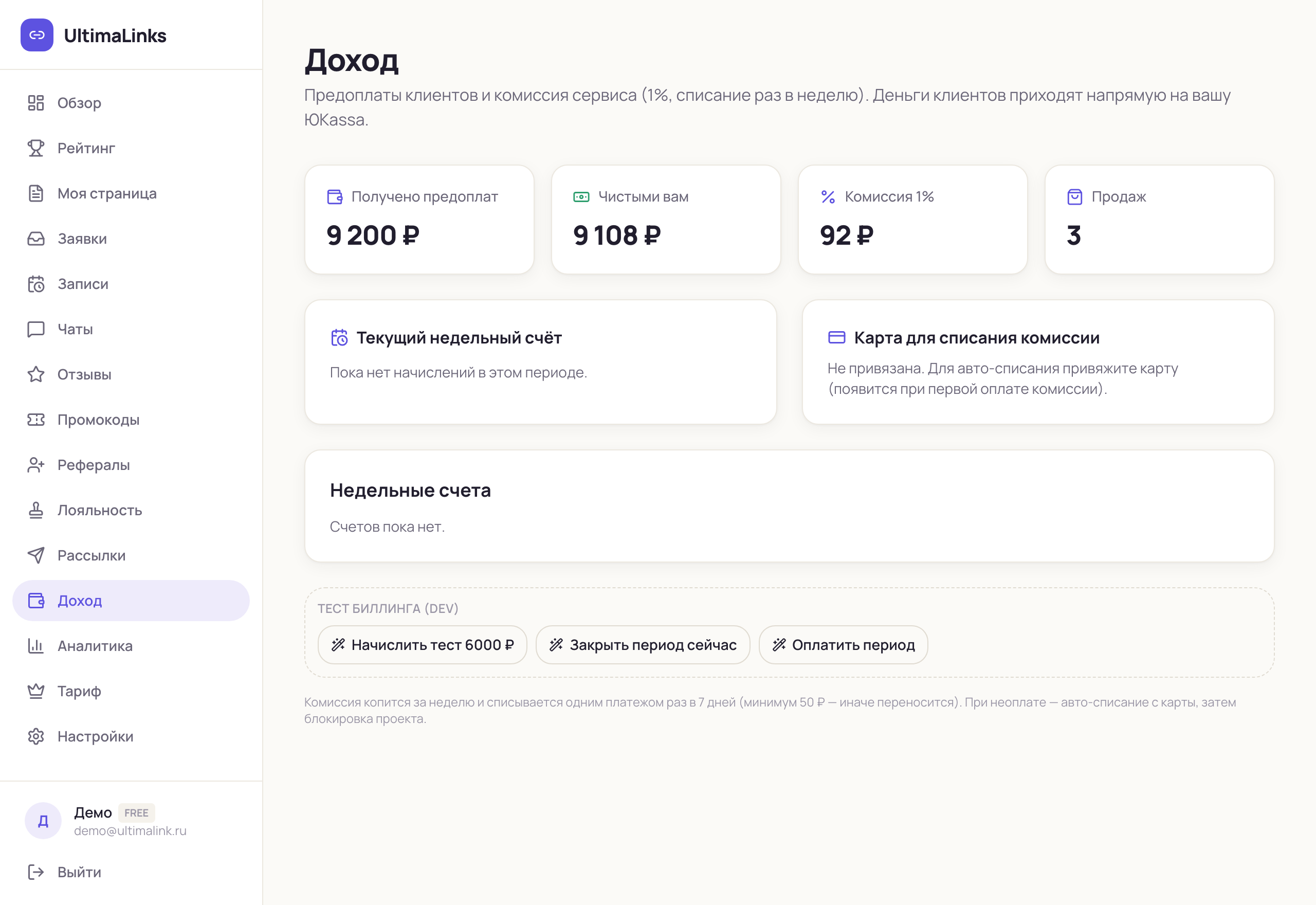
Task: Click the Чистыми вам label
Action: tap(643, 197)
